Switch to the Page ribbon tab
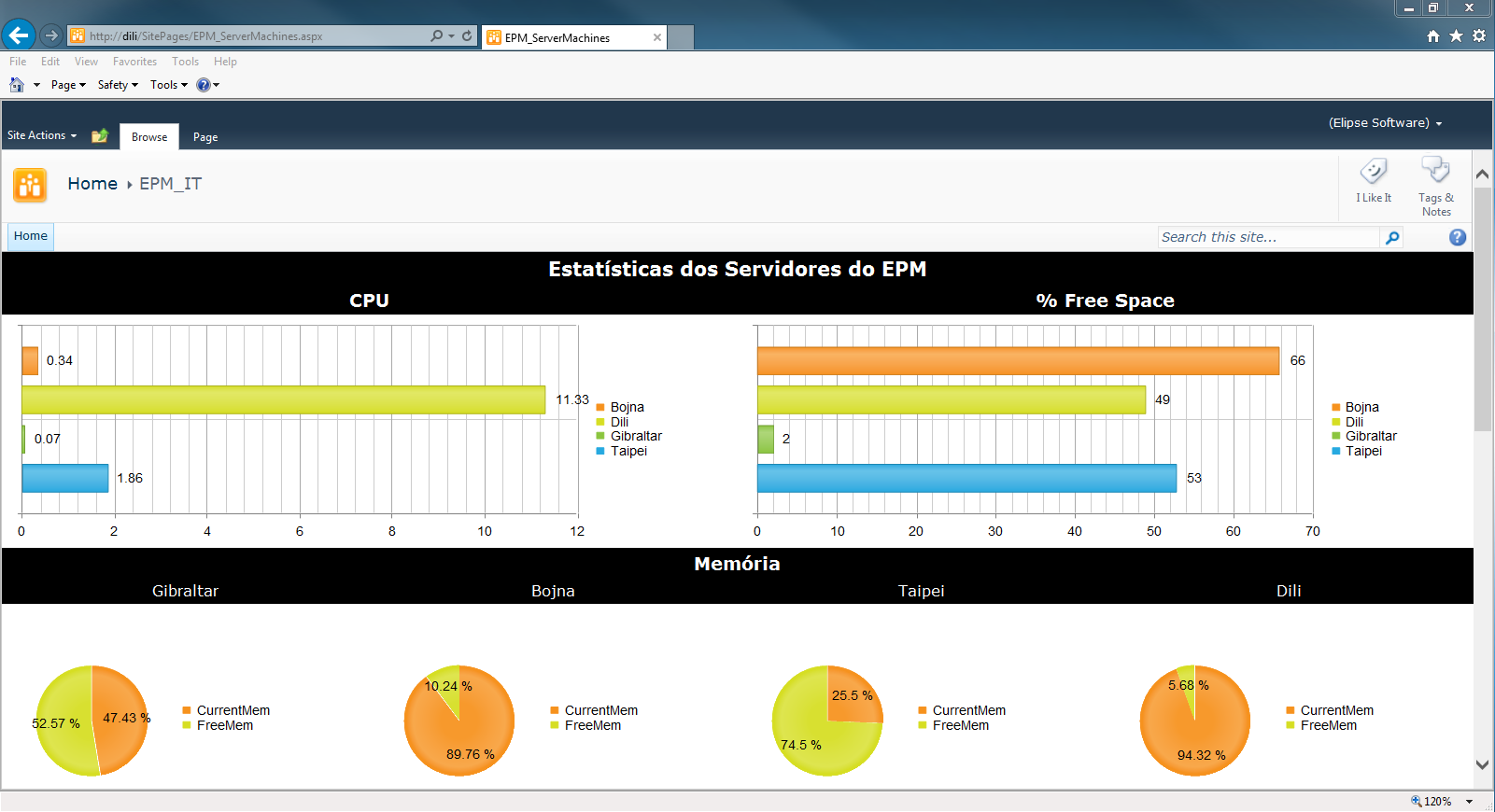 coord(205,137)
